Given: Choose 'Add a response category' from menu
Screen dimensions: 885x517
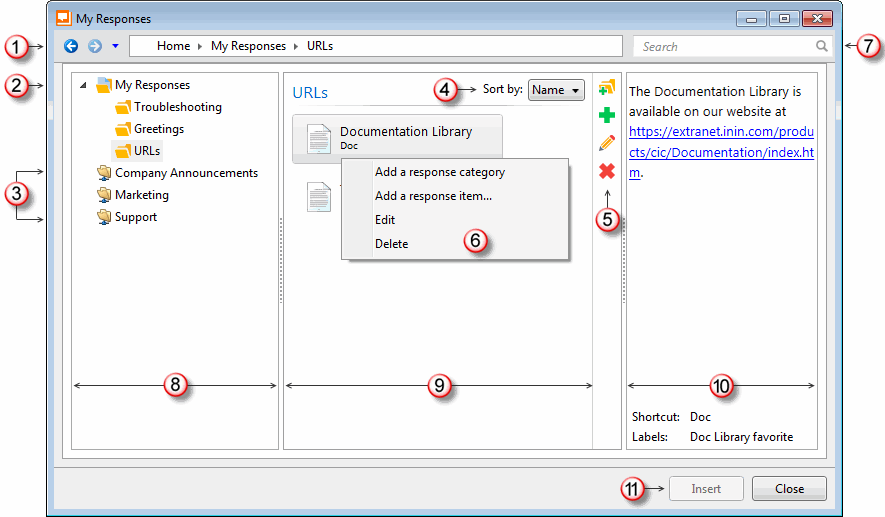Looking at the screenshot, I should click(x=439, y=172).
